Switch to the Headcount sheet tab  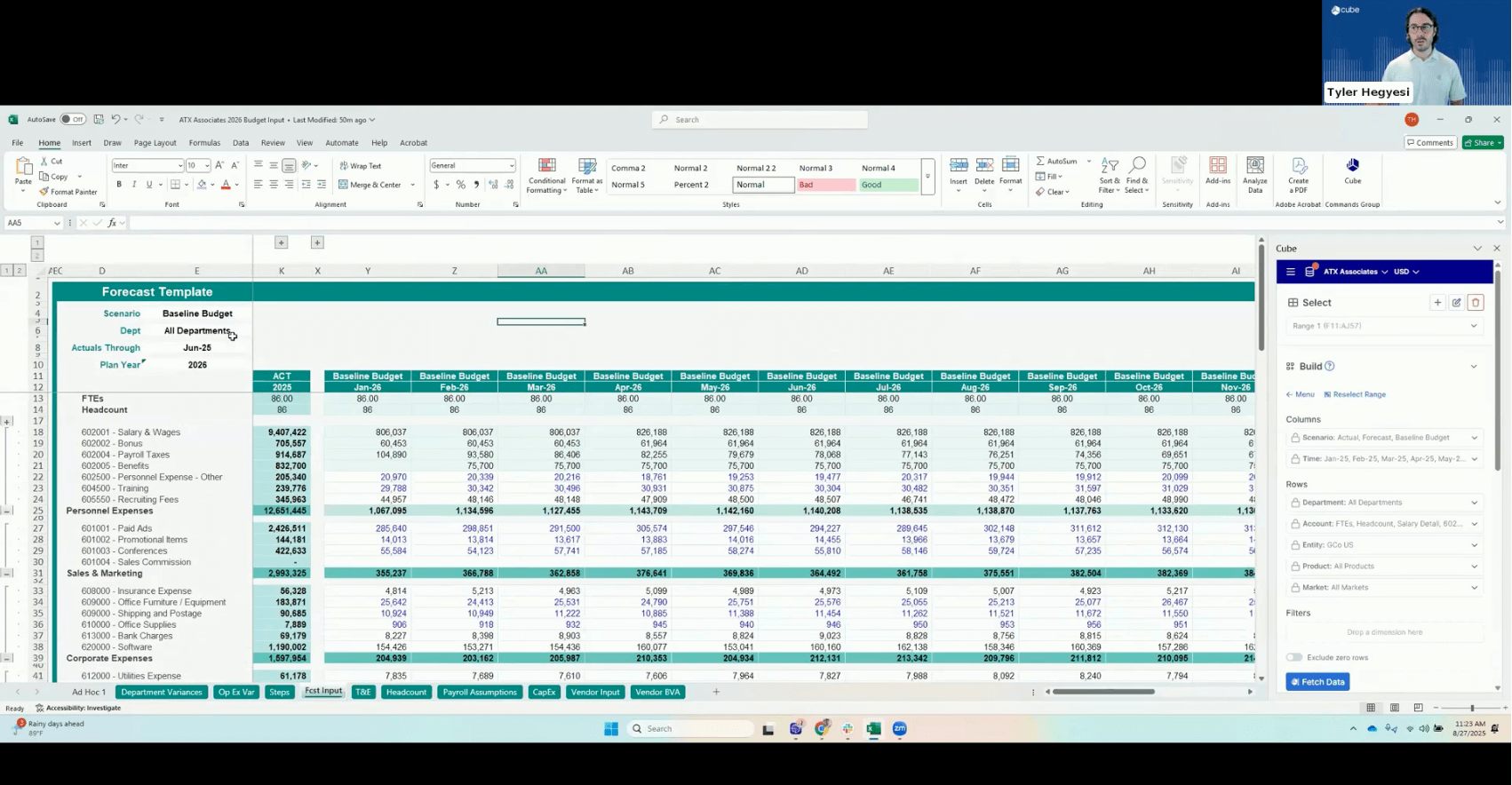coord(406,692)
